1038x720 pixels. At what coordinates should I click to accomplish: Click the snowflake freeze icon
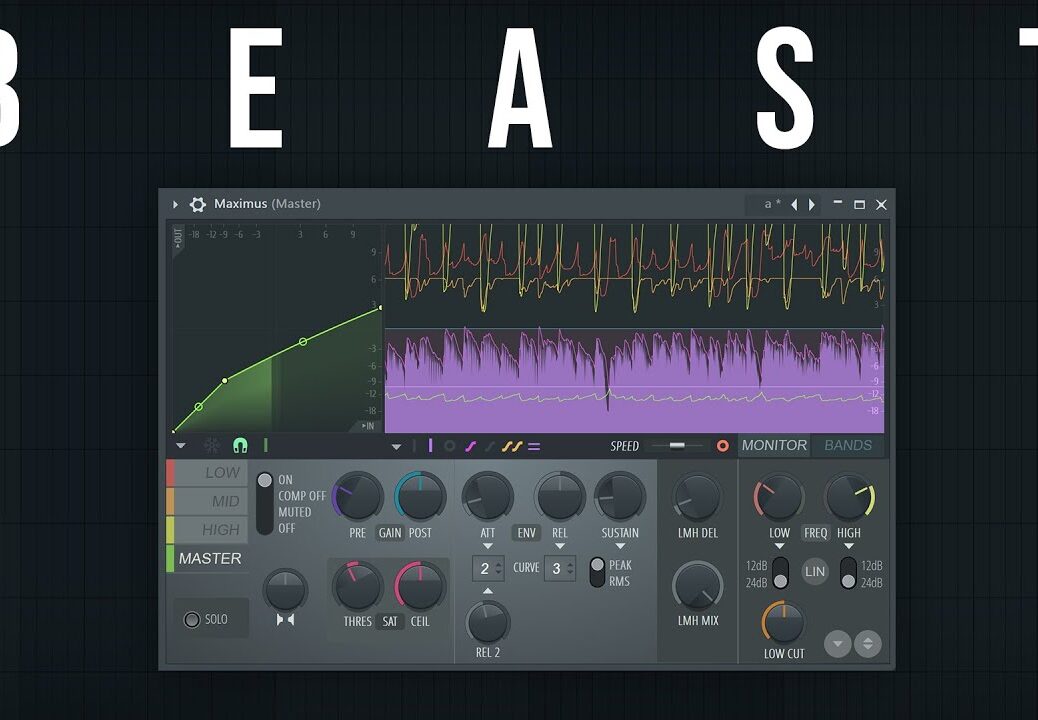tap(212, 445)
